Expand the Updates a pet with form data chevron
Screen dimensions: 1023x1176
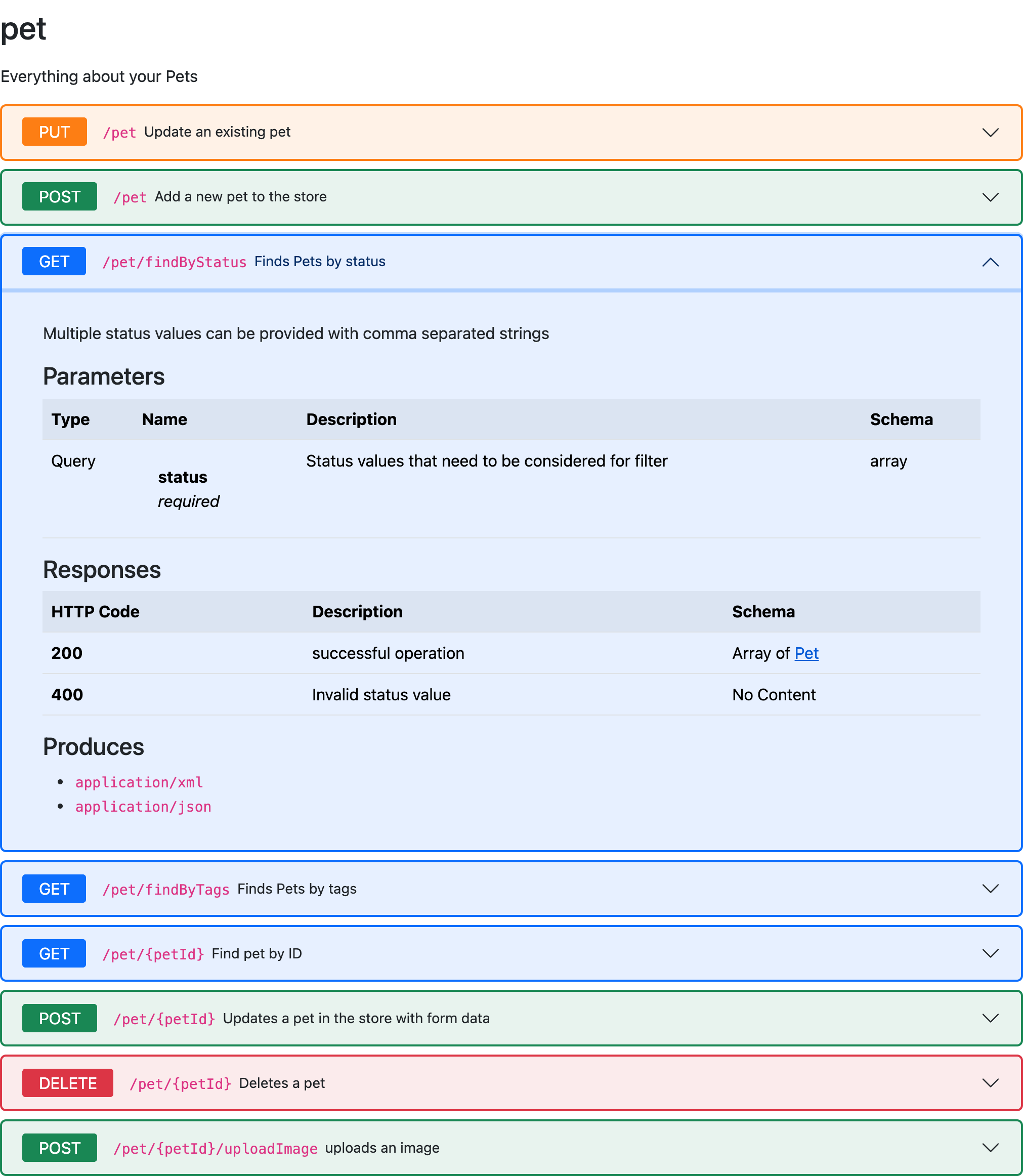pos(990,1018)
